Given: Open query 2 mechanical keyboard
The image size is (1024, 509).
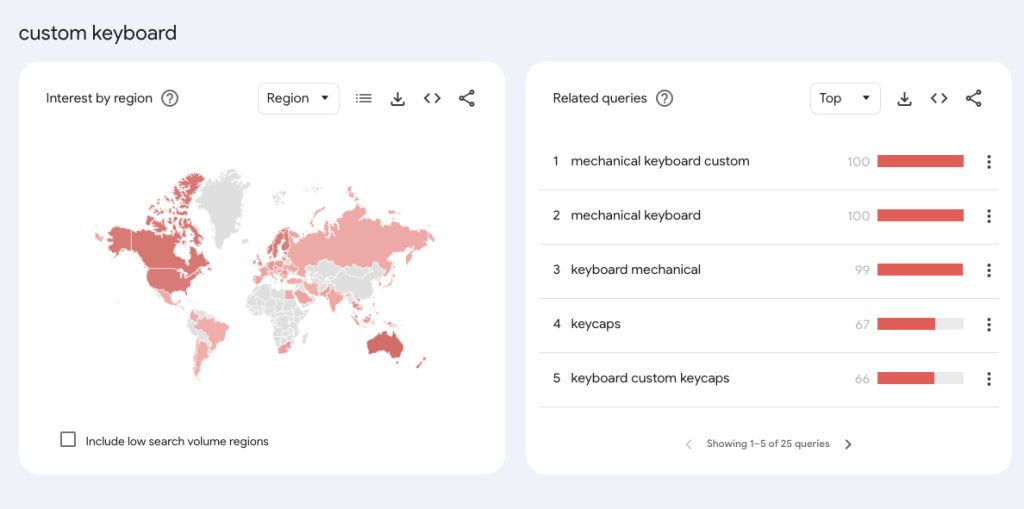Looking at the screenshot, I should [635, 215].
